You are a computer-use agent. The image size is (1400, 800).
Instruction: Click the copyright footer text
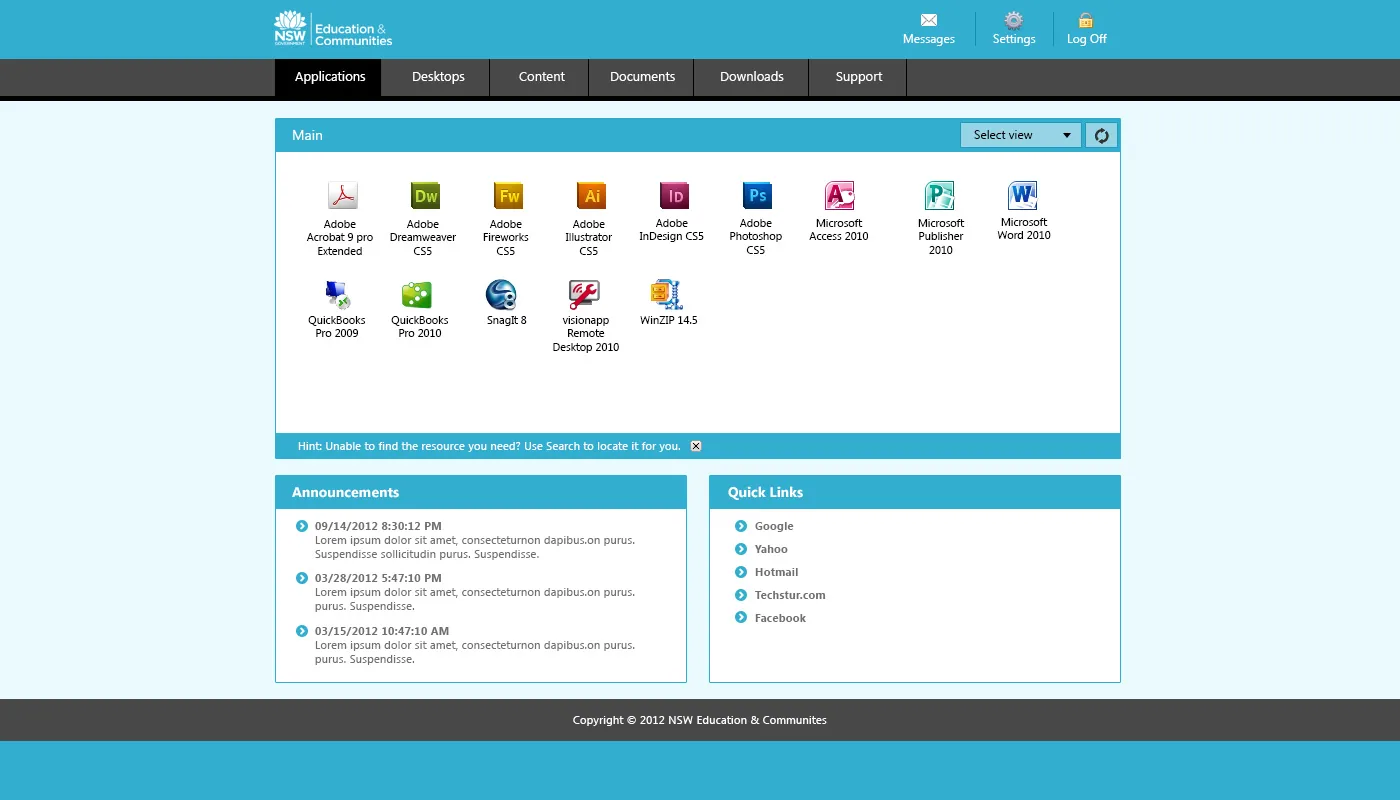coord(700,720)
